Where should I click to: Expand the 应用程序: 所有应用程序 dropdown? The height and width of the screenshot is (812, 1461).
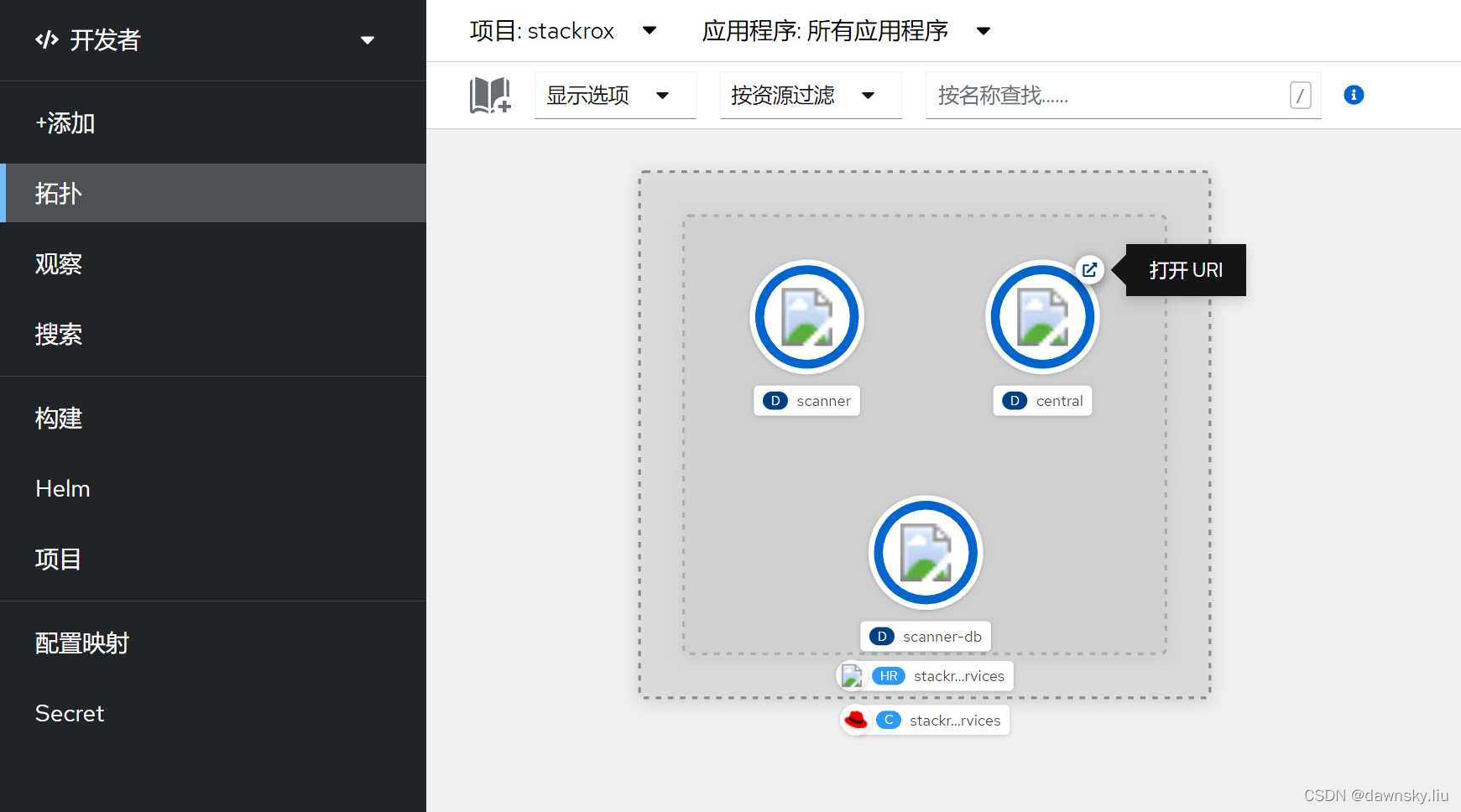(847, 31)
